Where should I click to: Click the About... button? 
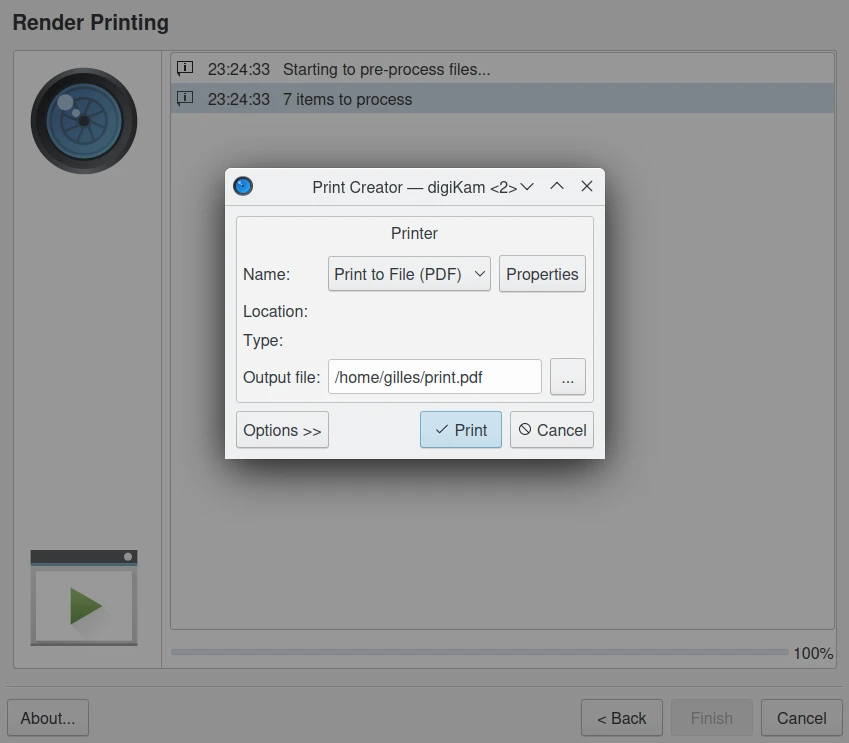pos(48,718)
